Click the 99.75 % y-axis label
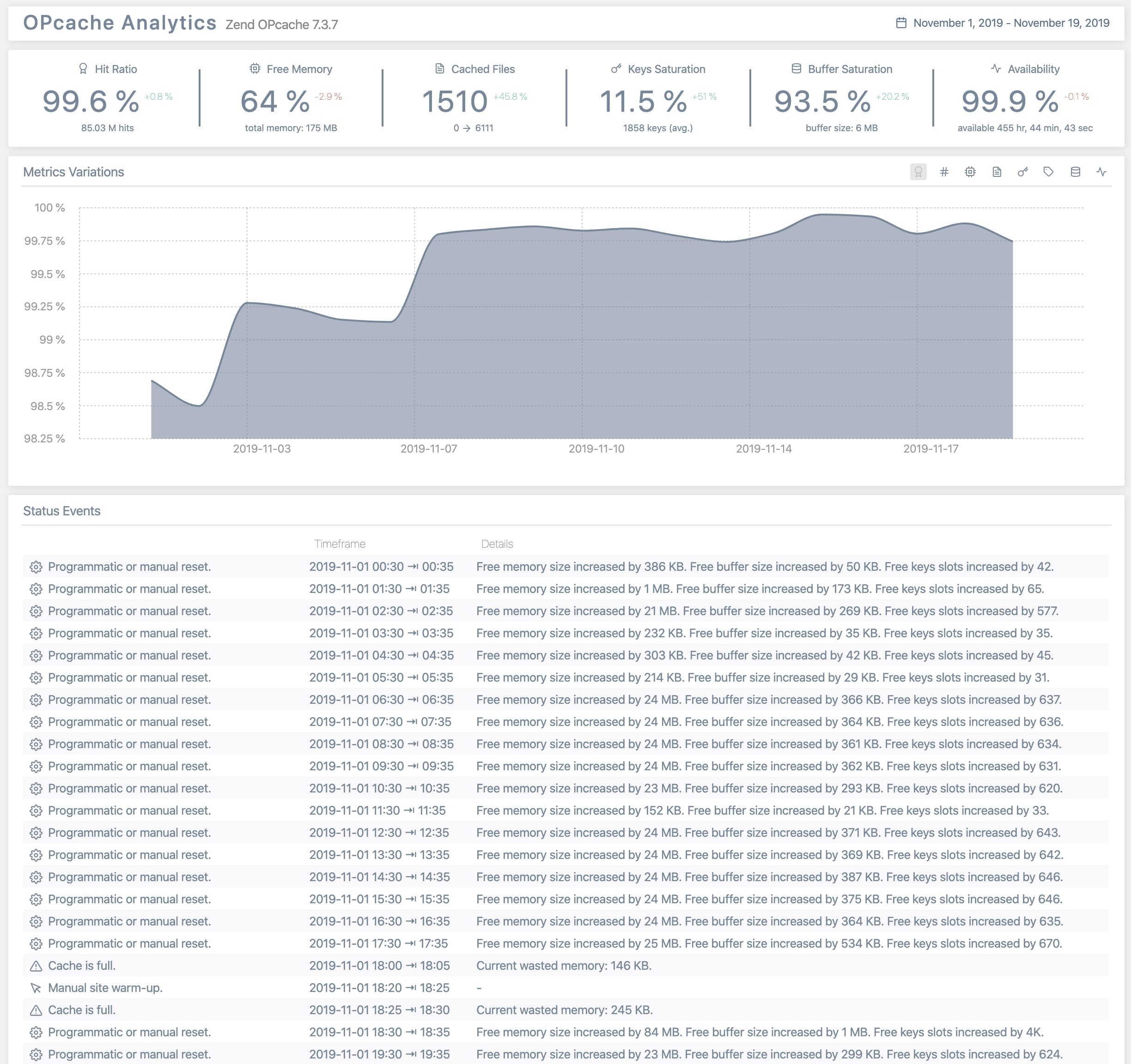 point(44,241)
